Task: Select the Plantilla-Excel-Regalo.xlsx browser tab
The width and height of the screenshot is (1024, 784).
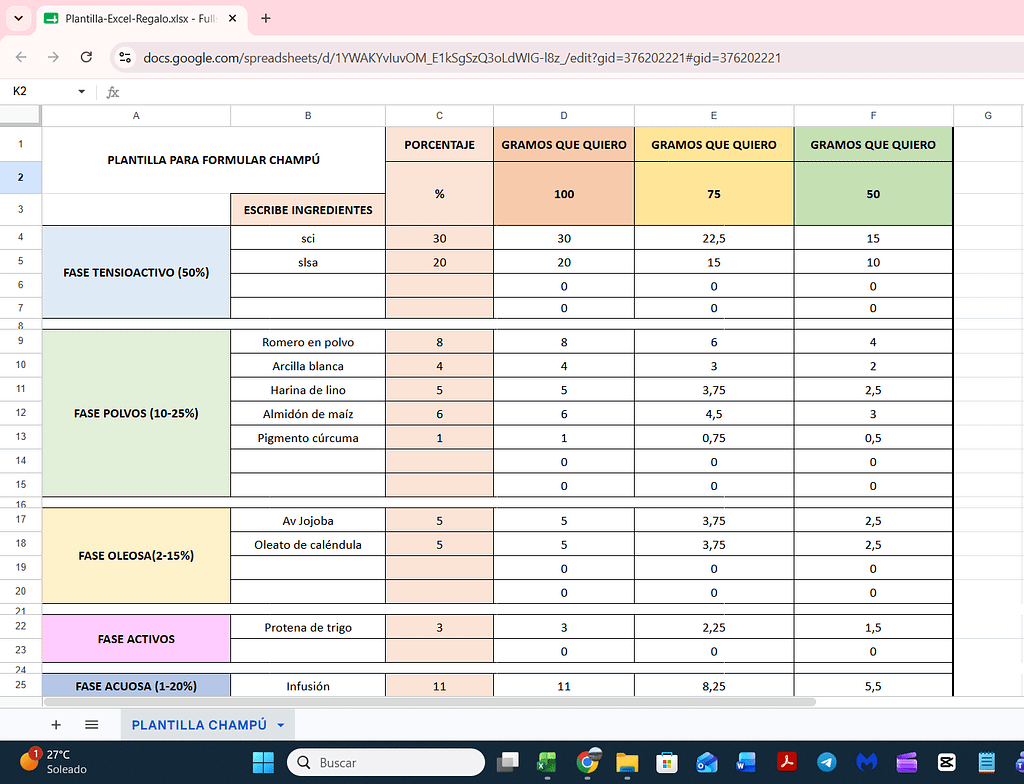Action: click(x=142, y=18)
